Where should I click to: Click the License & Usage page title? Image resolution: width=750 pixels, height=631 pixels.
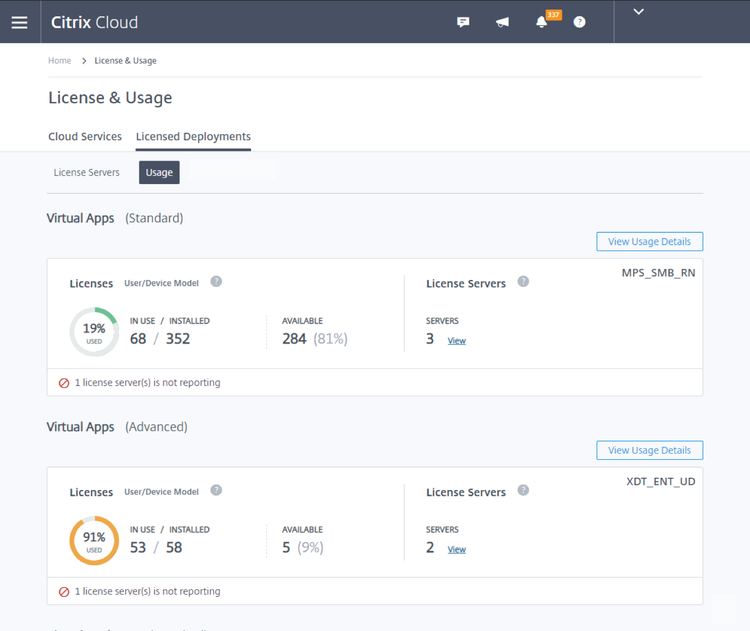click(110, 98)
